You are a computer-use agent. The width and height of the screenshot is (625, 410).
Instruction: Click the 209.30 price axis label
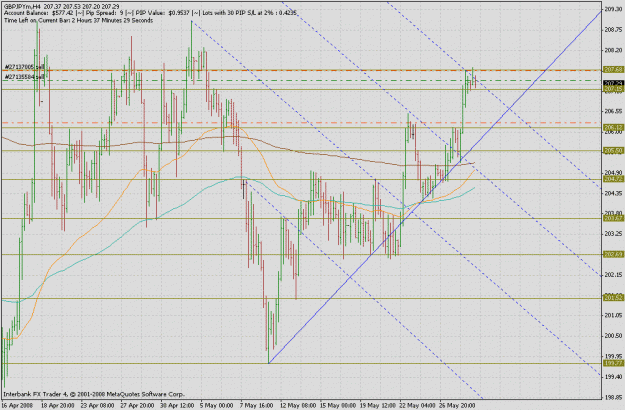[613, 9]
